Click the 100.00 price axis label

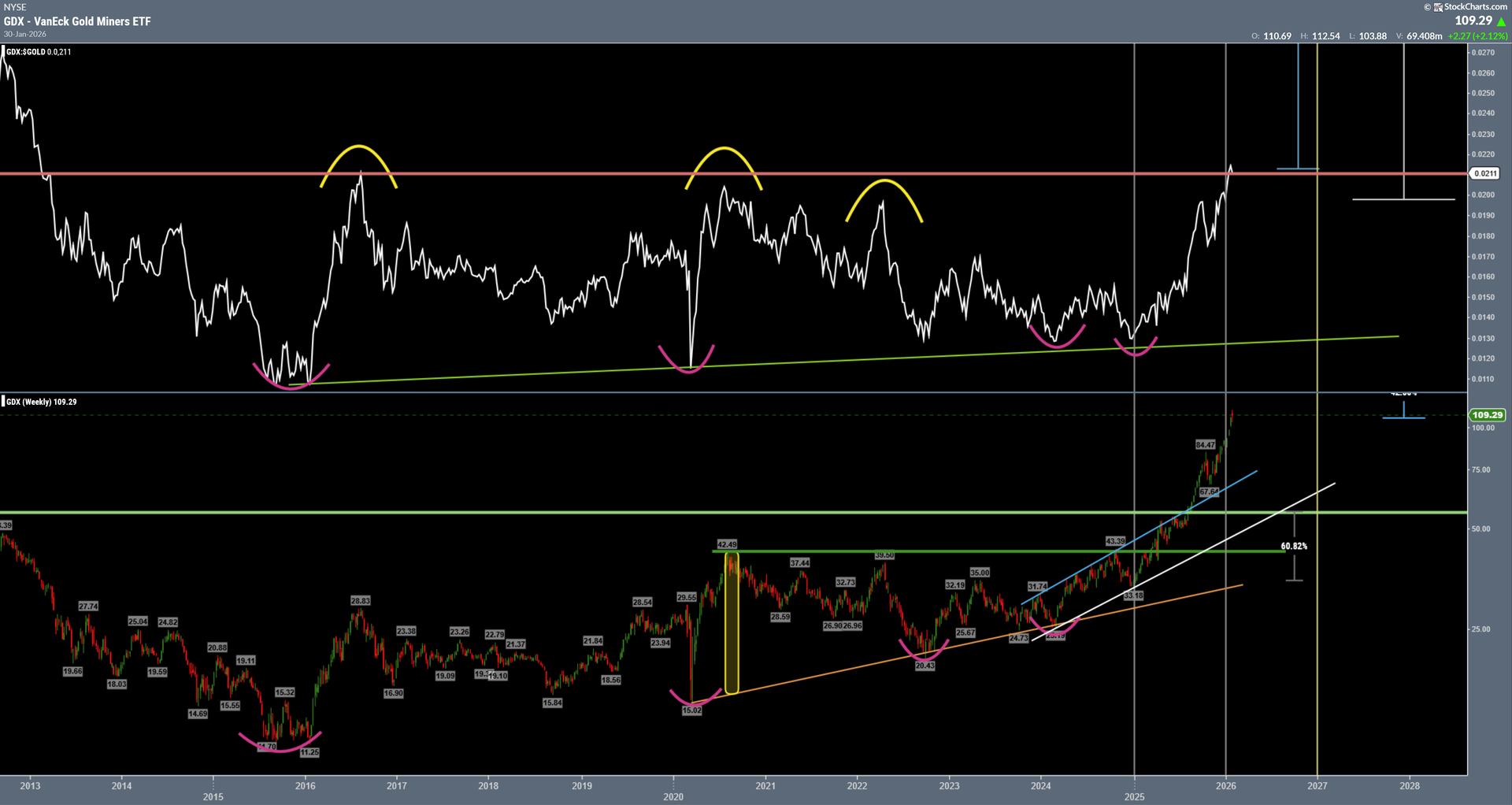(1484, 428)
